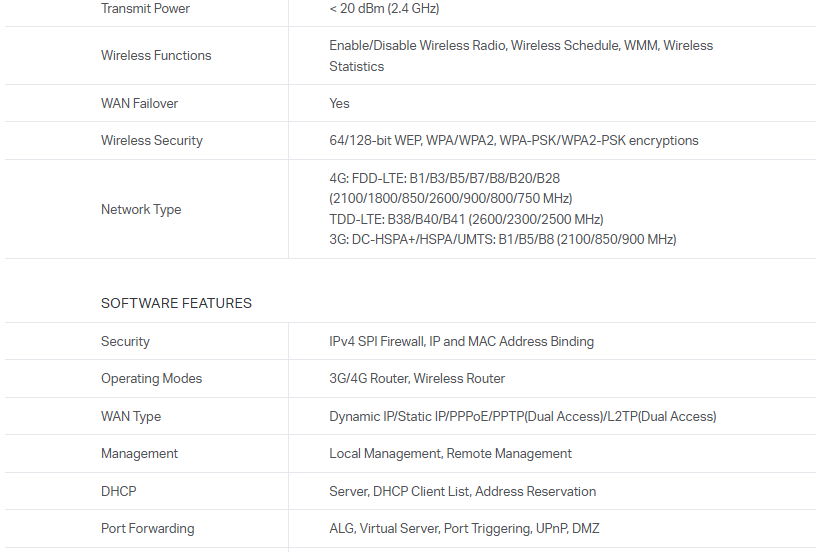Click the WAN Failover label
This screenshot has height=552, width=817.
tap(139, 104)
